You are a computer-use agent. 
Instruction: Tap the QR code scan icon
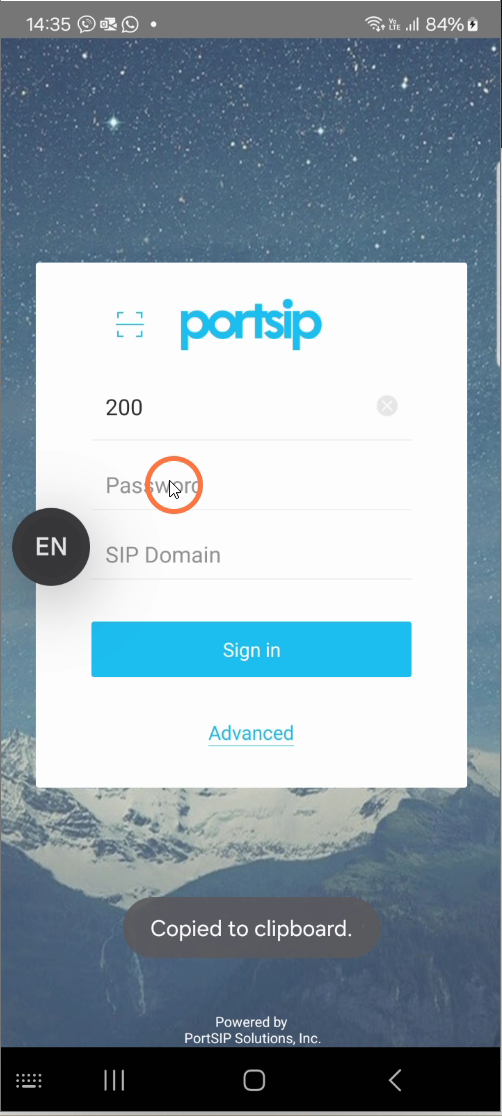point(130,324)
